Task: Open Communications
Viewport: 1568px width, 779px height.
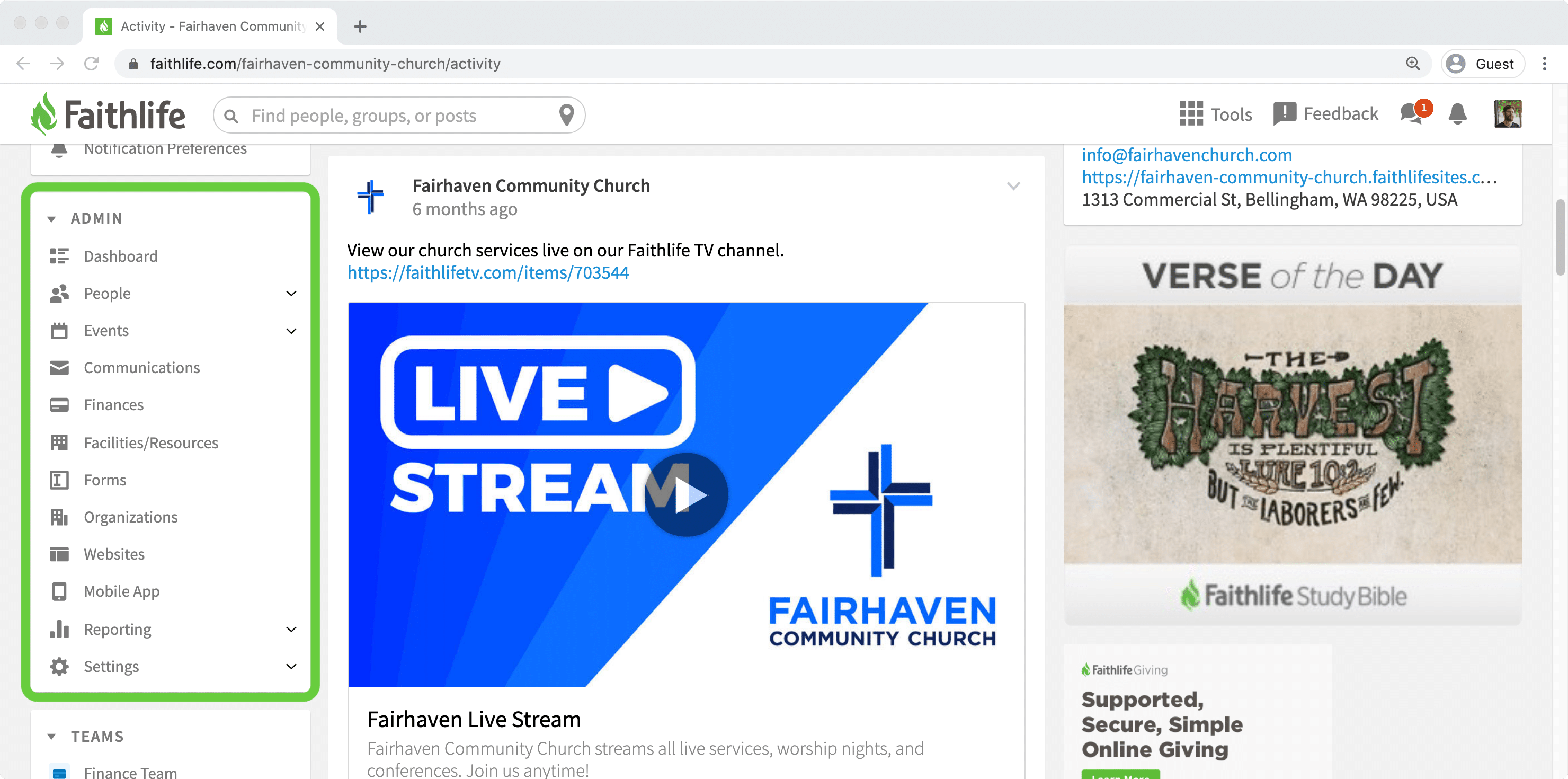Action: (142, 368)
